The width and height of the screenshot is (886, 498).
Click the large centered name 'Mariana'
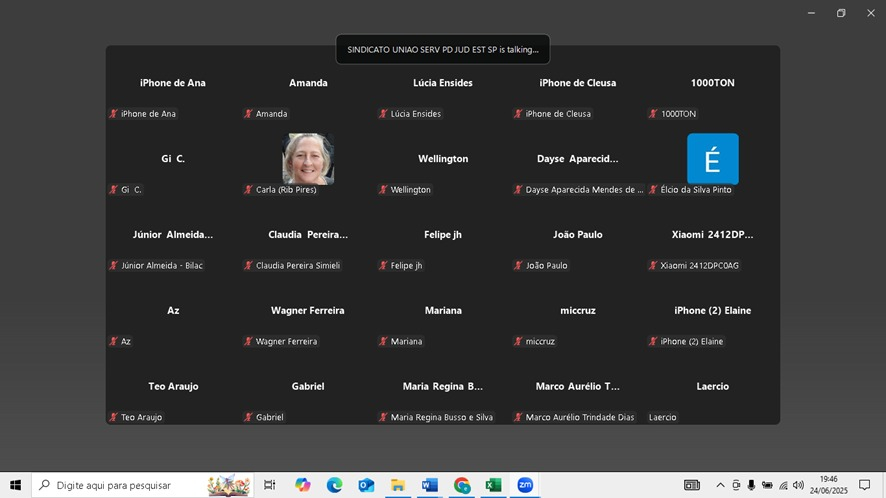click(443, 310)
